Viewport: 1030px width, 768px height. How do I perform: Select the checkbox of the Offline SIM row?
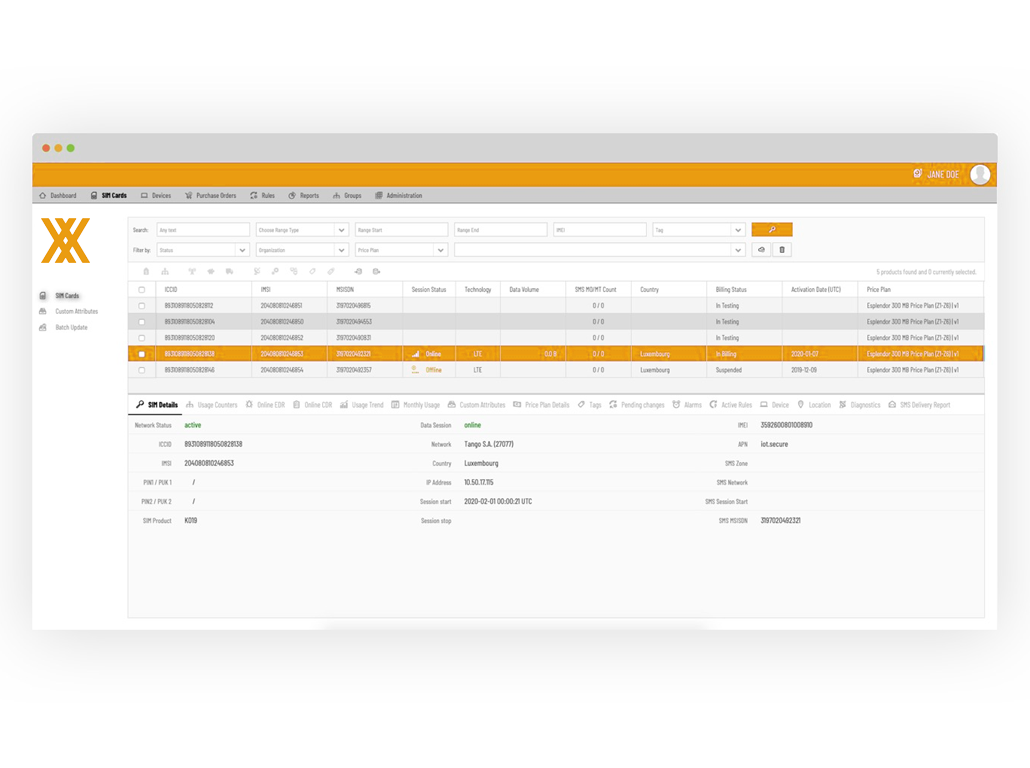click(142, 370)
